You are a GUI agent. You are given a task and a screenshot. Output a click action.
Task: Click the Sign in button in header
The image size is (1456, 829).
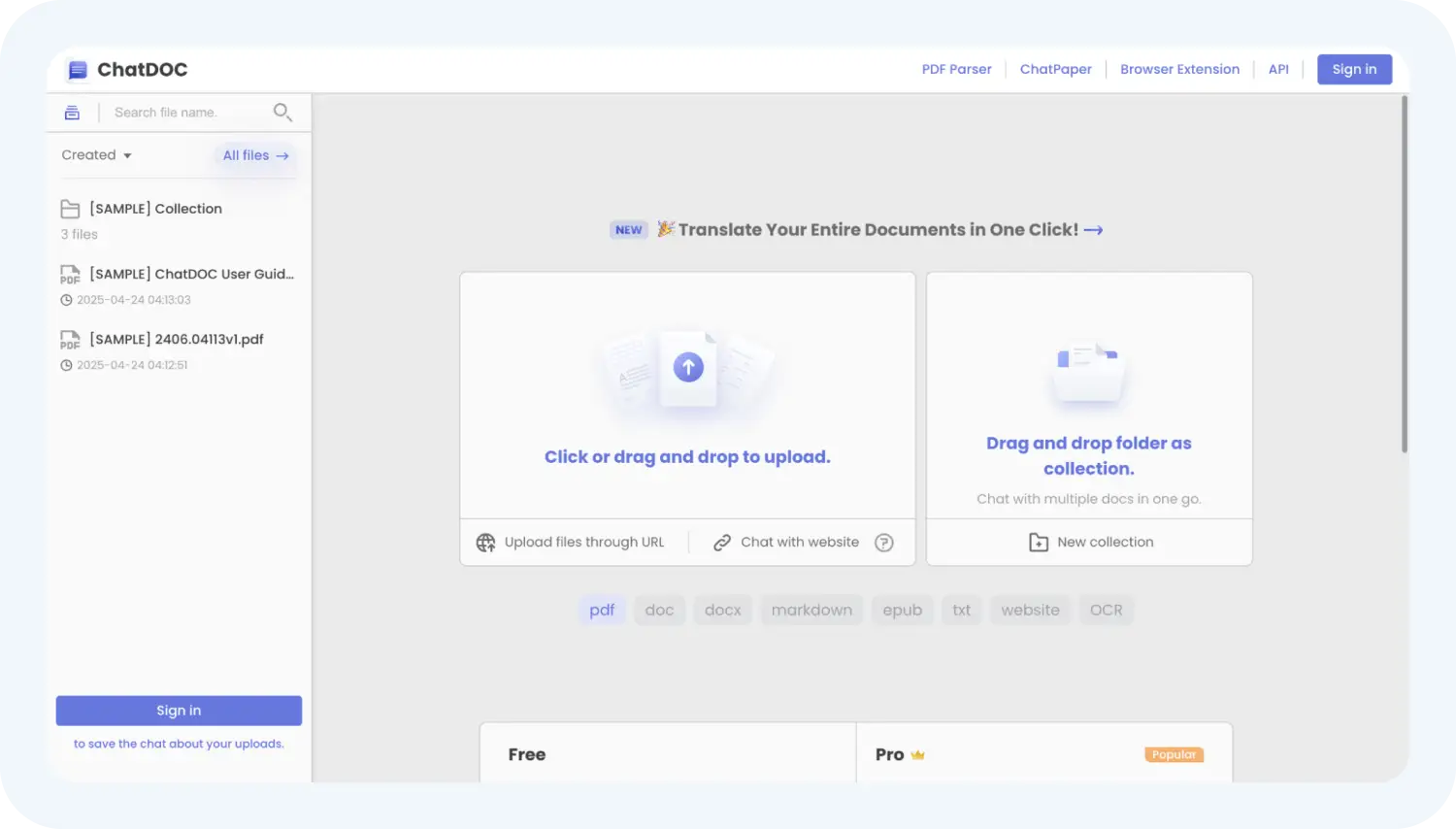(1354, 69)
